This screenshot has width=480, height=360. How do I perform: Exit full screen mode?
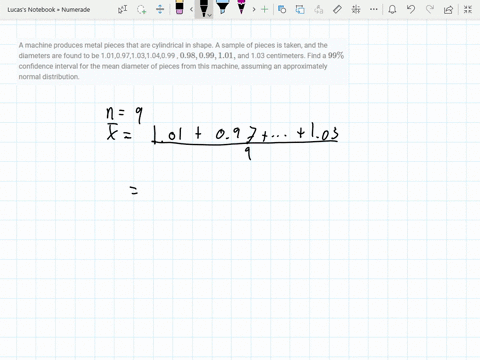pos(468,9)
